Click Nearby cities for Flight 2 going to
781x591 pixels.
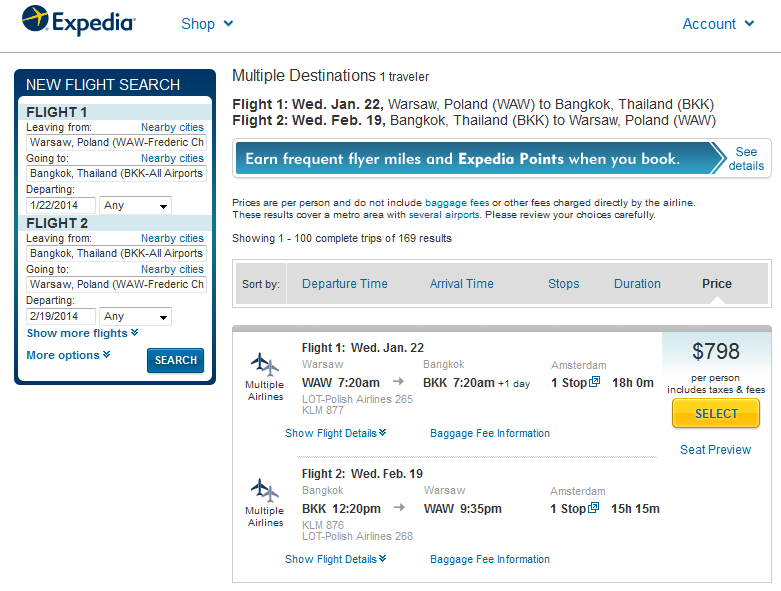172,269
